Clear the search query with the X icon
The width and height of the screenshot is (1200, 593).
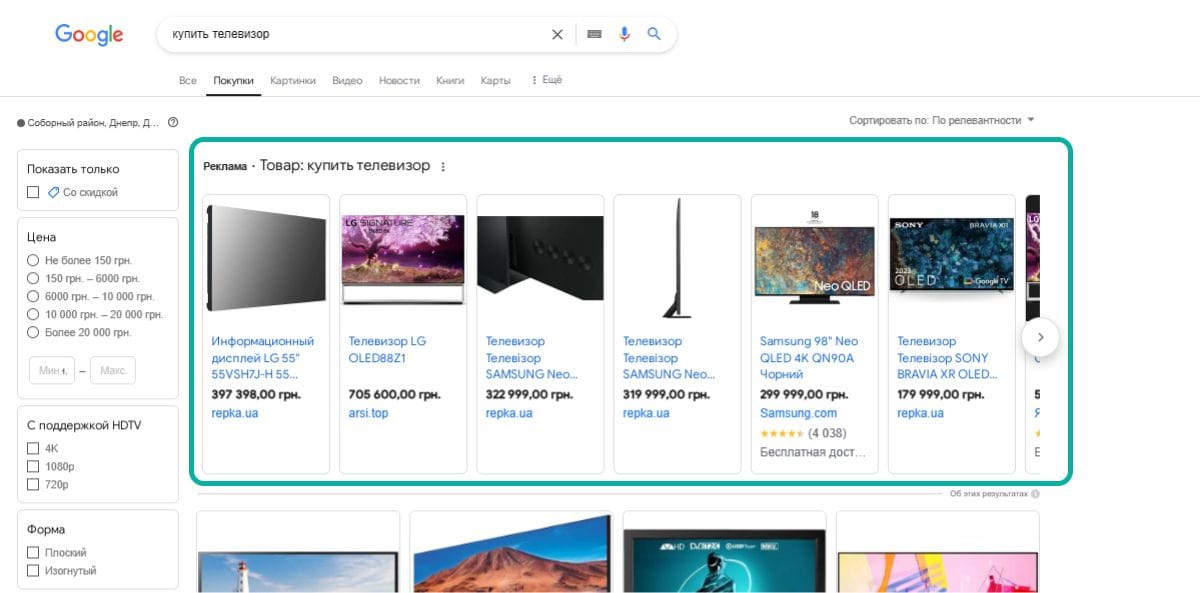(557, 34)
